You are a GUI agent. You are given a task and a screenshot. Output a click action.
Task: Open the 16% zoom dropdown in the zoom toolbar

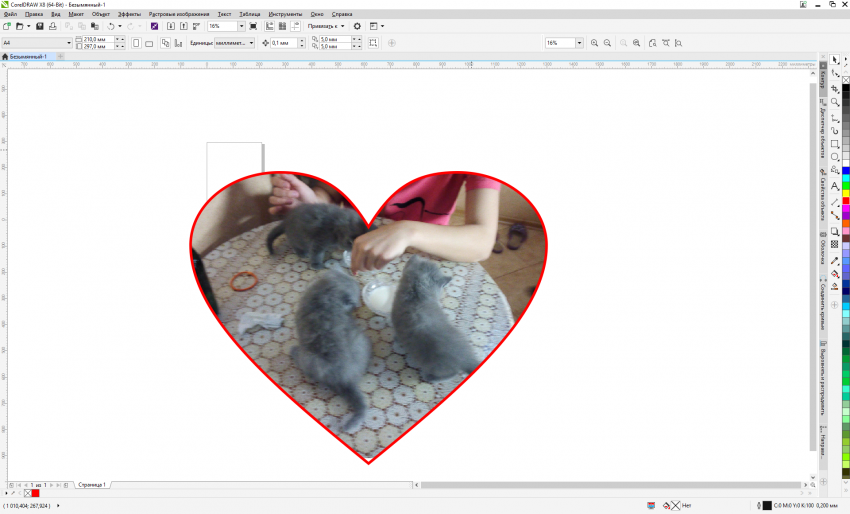(579, 43)
